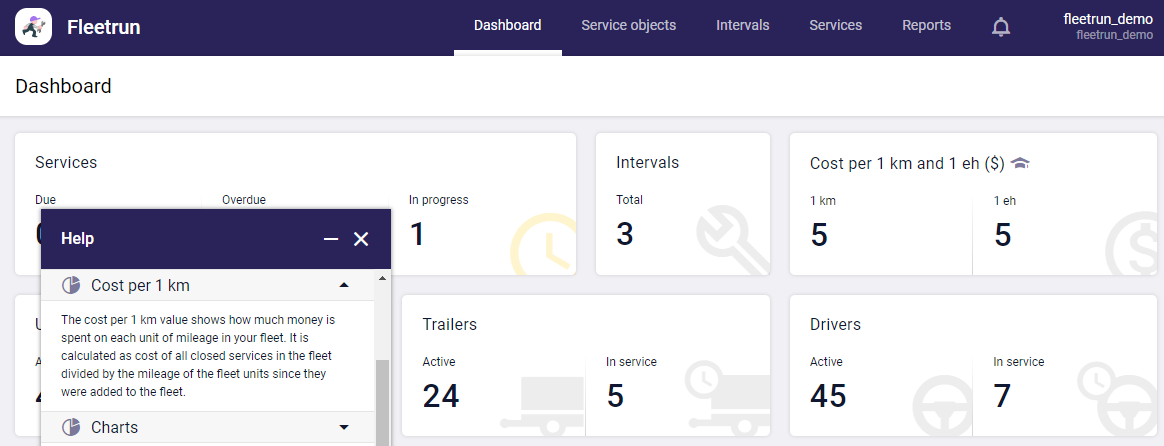Click the pie chart icon beside Charts
Screen dimensions: 1164x446
coord(71,427)
